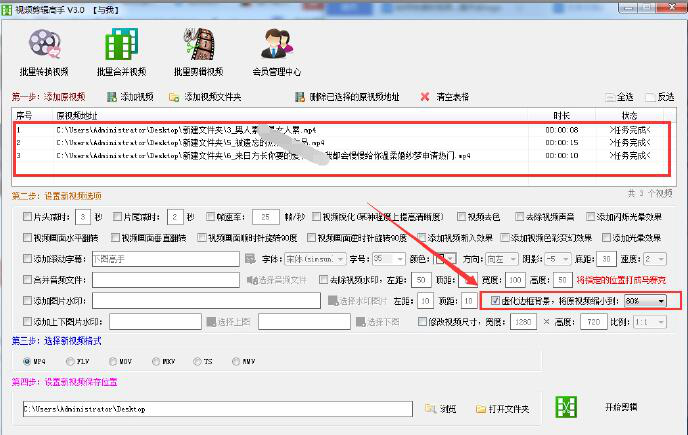Click 打开文件夹 open folder button
This screenshot has height=435, width=688.
[502, 409]
